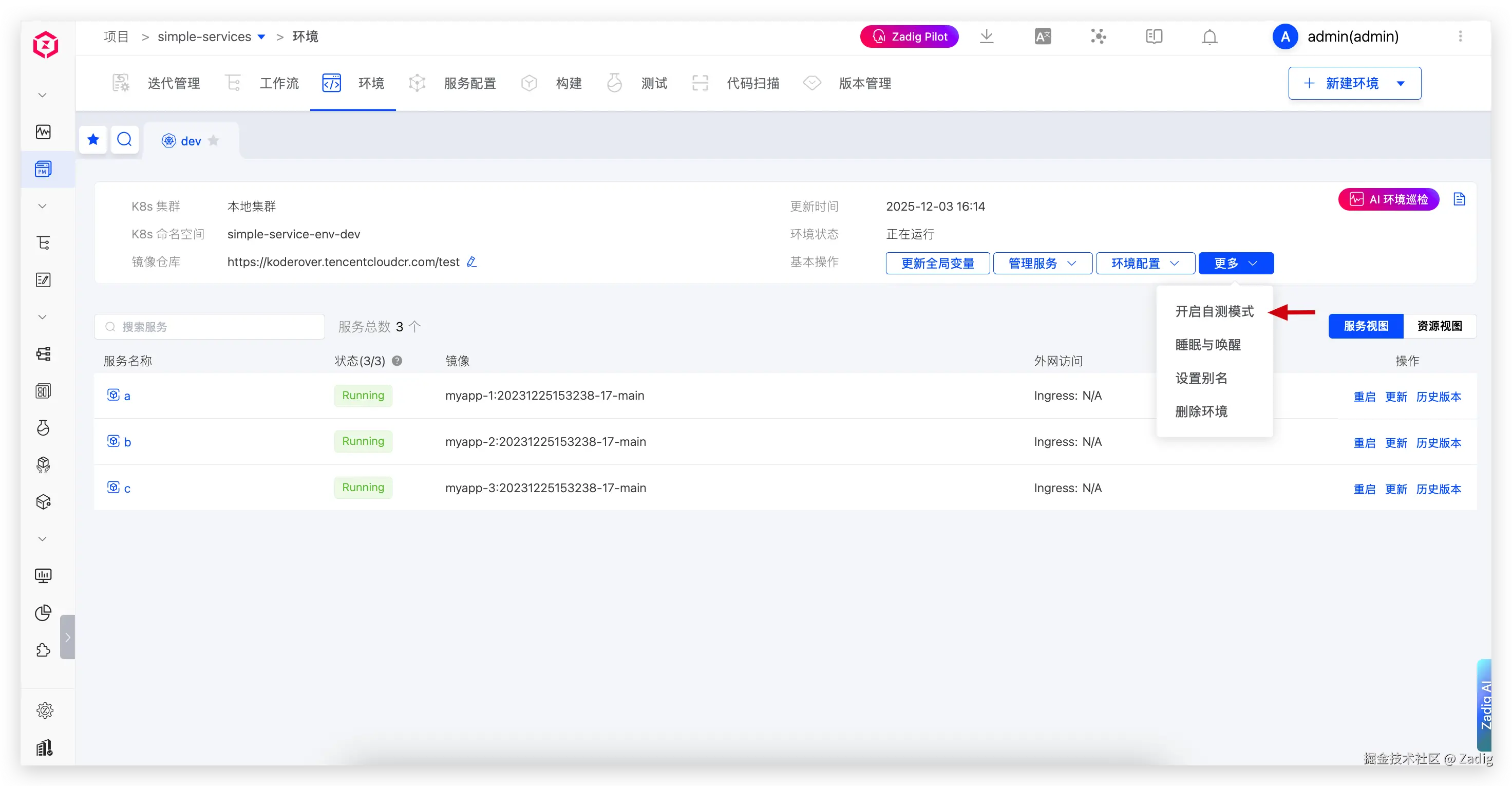Click the 搜索服务 search field
This screenshot has height=786, width=1512.
coord(210,326)
